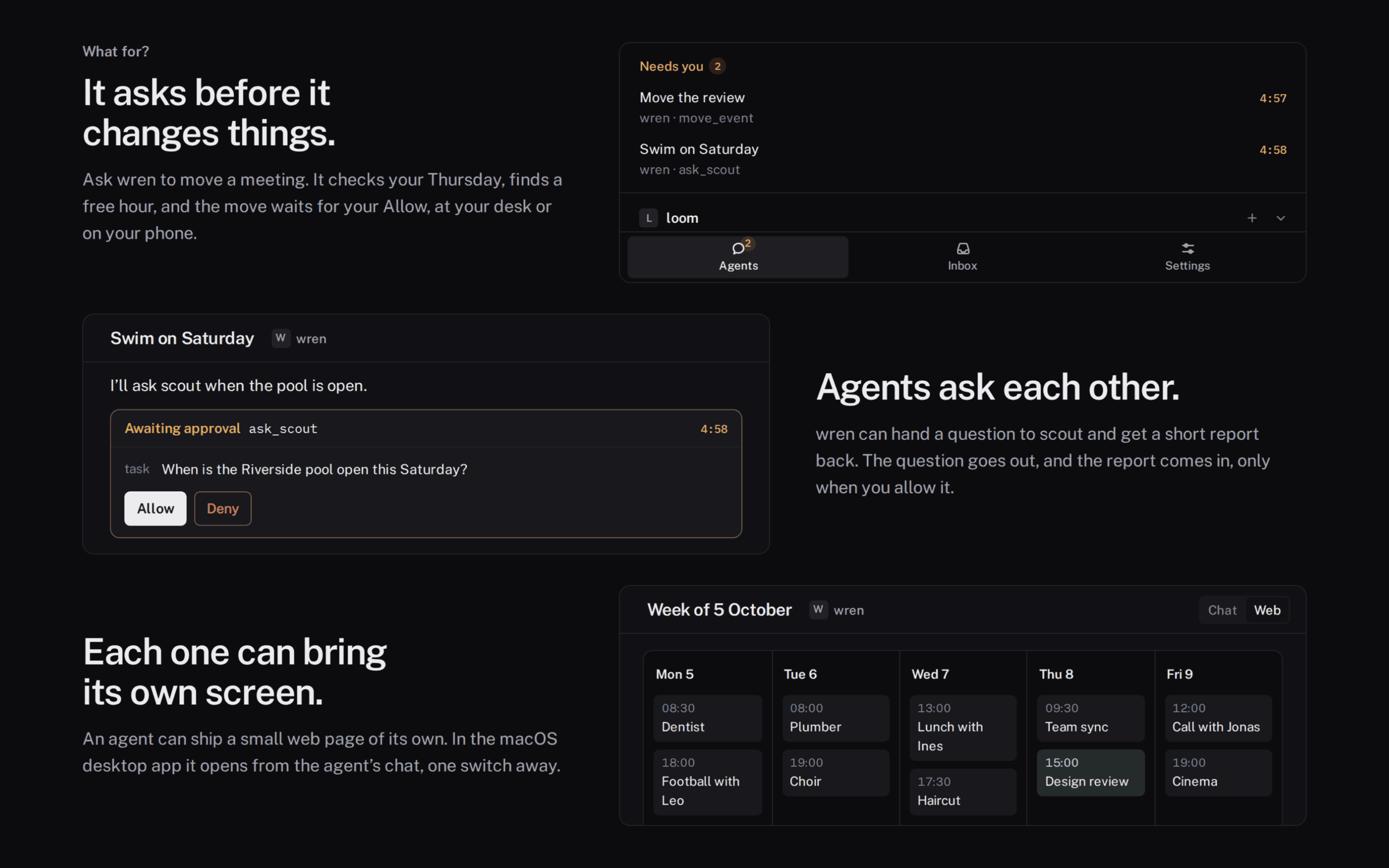Image resolution: width=1389 pixels, height=868 pixels.
Task: Click the Lunch with Ines event
Action: pyautogui.click(x=963, y=728)
